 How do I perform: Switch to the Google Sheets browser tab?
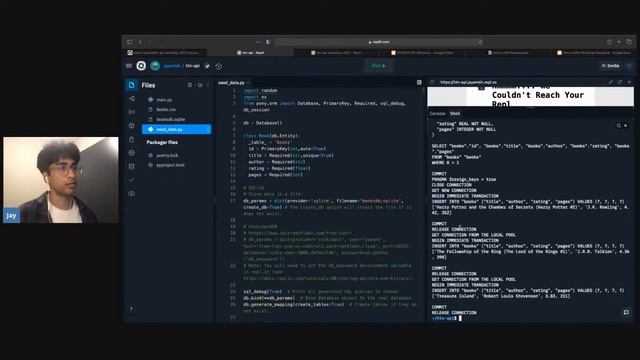(422, 53)
